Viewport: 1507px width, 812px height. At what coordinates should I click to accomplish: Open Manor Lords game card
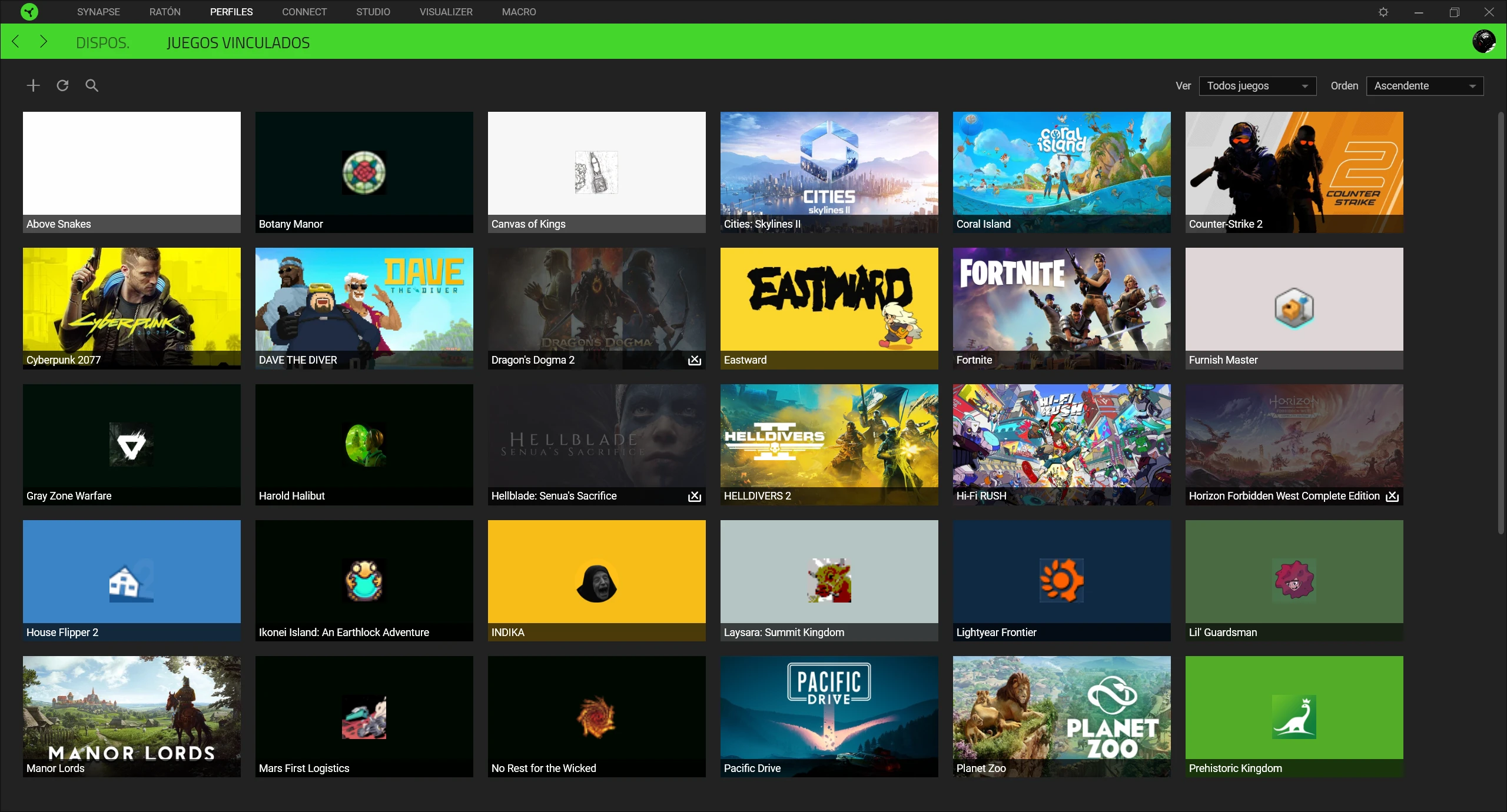tap(131, 717)
